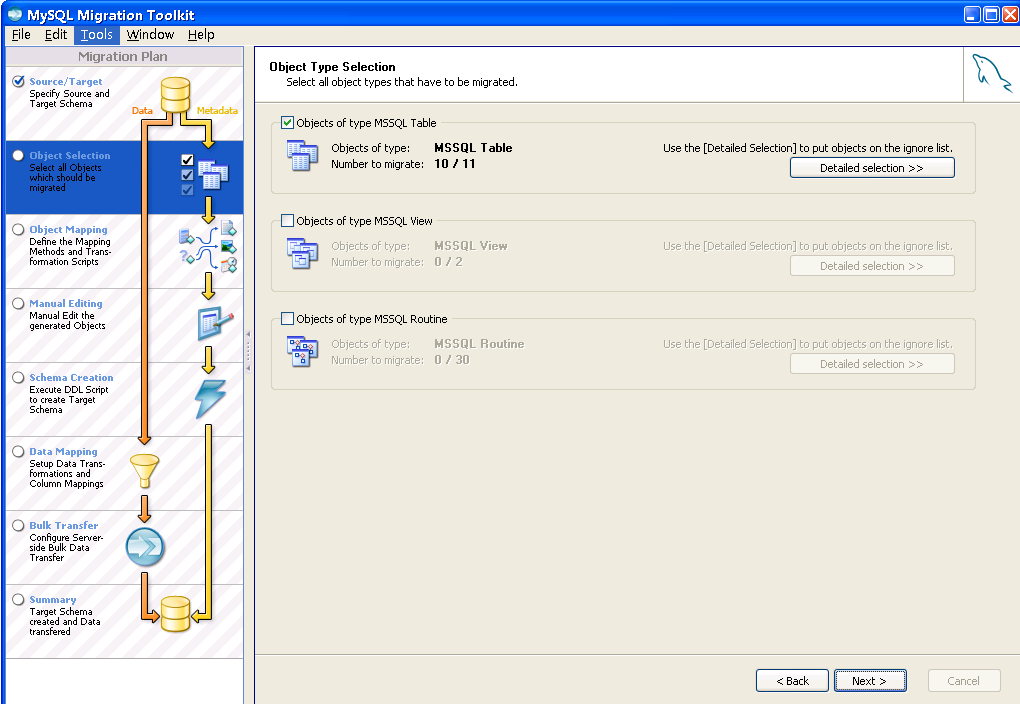This screenshot has height=704, width=1020.
Task: Click the Cancel button
Action: pos(963,681)
